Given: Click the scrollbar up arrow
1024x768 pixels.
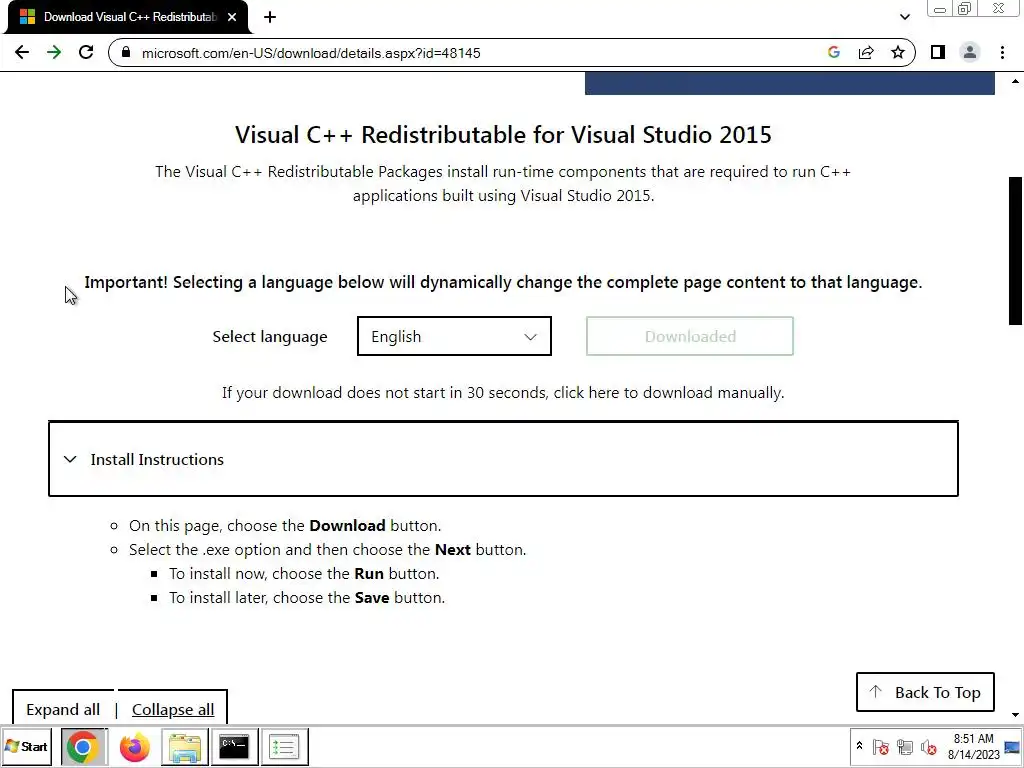Looking at the screenshot, I should click(x=1015, y=81).
